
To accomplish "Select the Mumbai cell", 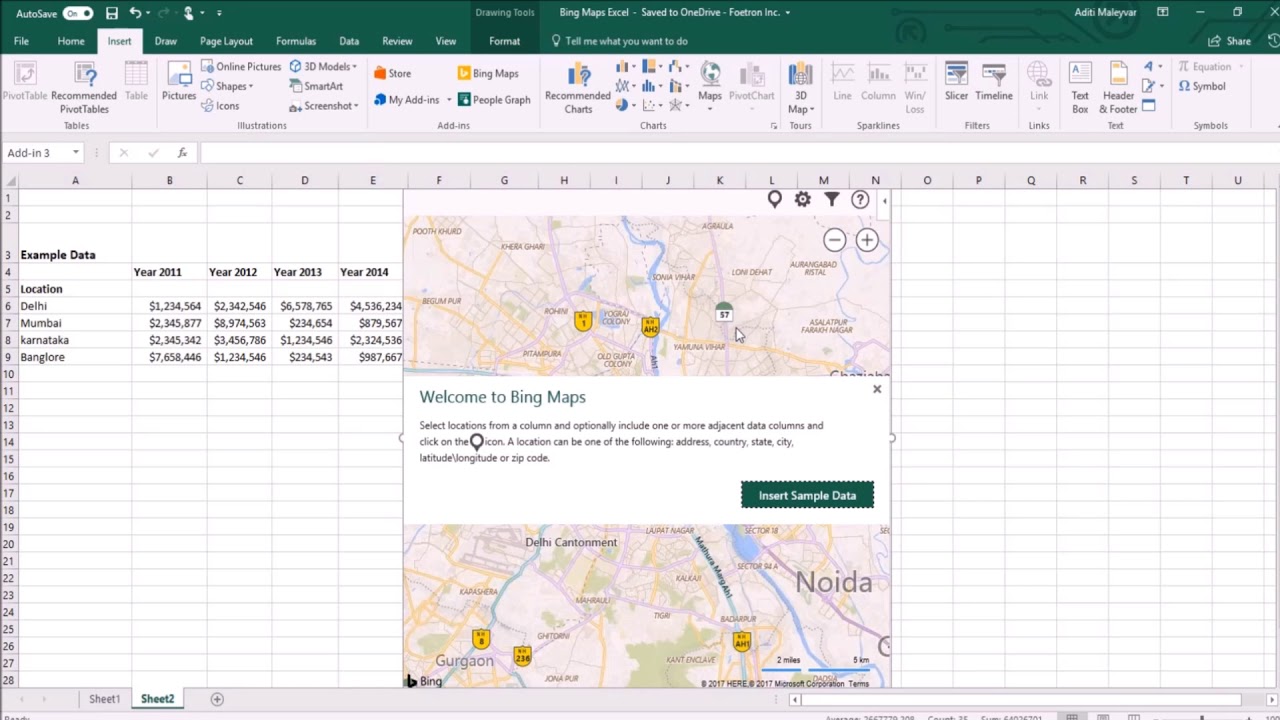I will coord(75,323).
